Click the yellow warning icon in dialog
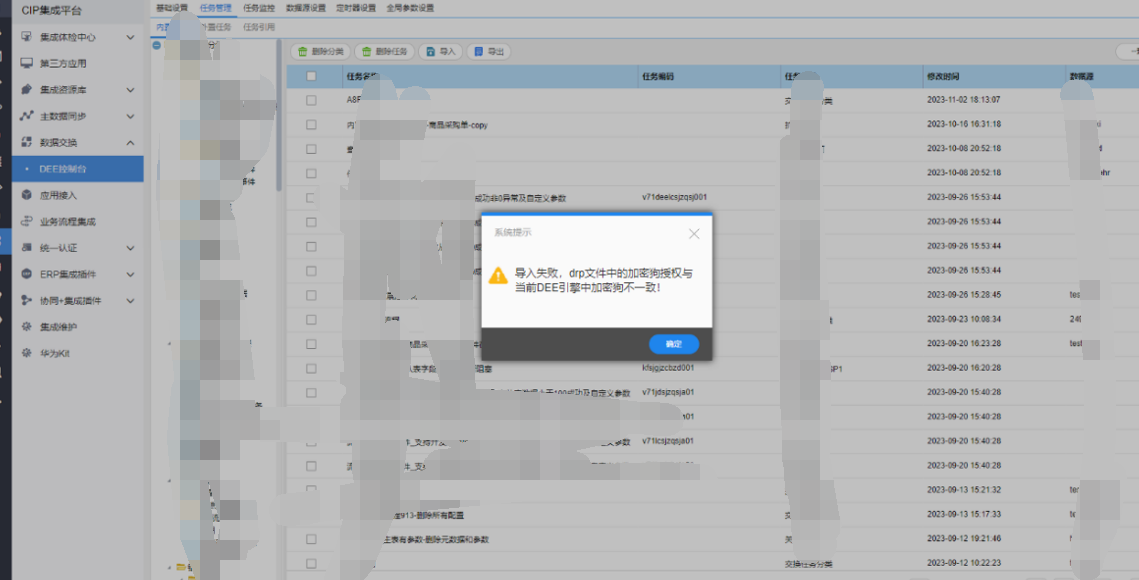The height and width of the screenshot is (580, 1139). (x=498, y=275)
